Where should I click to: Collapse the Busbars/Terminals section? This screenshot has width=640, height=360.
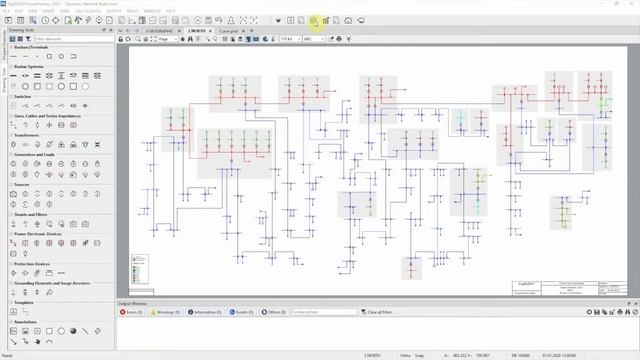pos(11,47)
